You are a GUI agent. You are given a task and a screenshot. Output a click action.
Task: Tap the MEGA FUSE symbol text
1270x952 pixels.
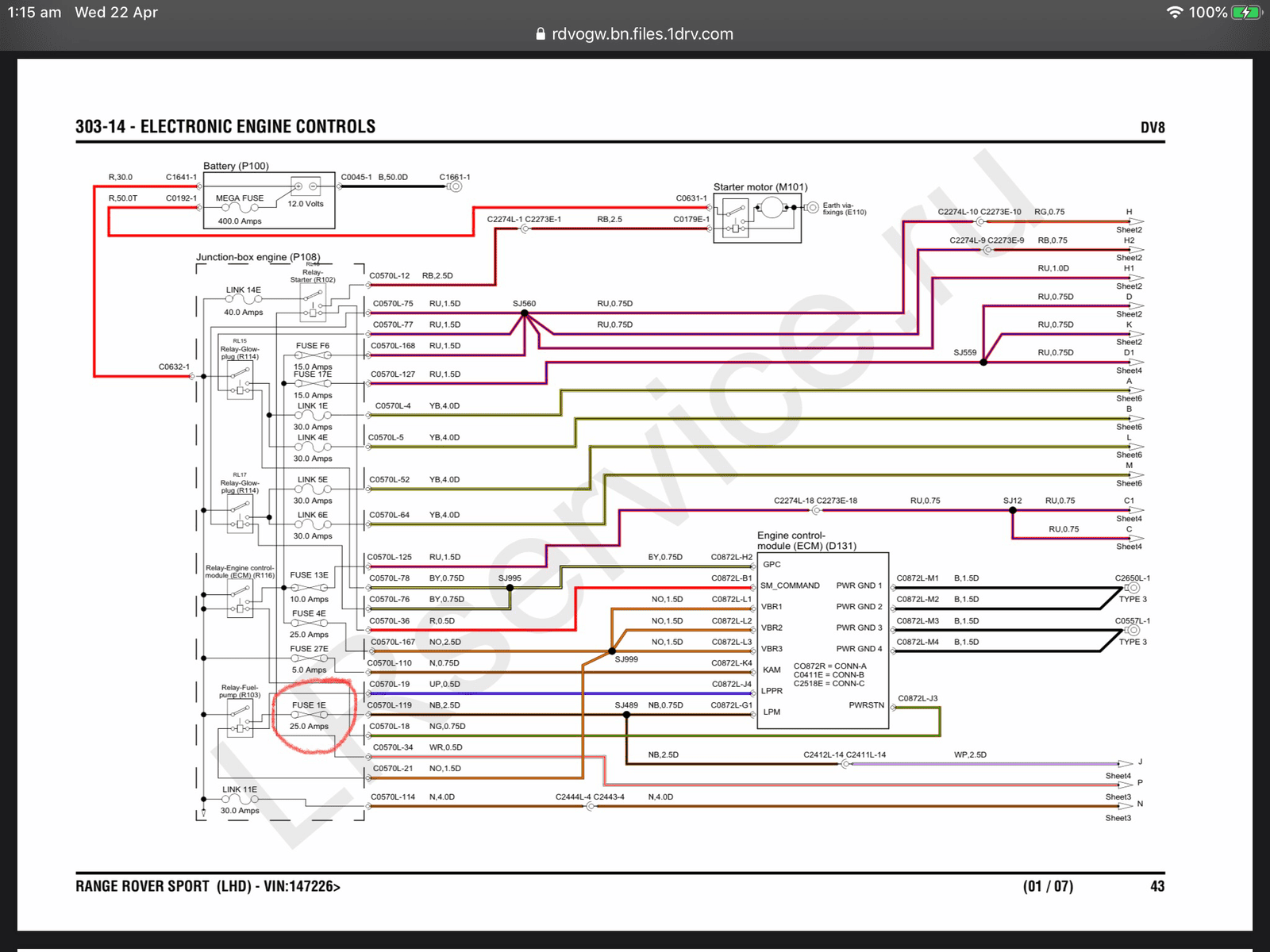[240, 198]
